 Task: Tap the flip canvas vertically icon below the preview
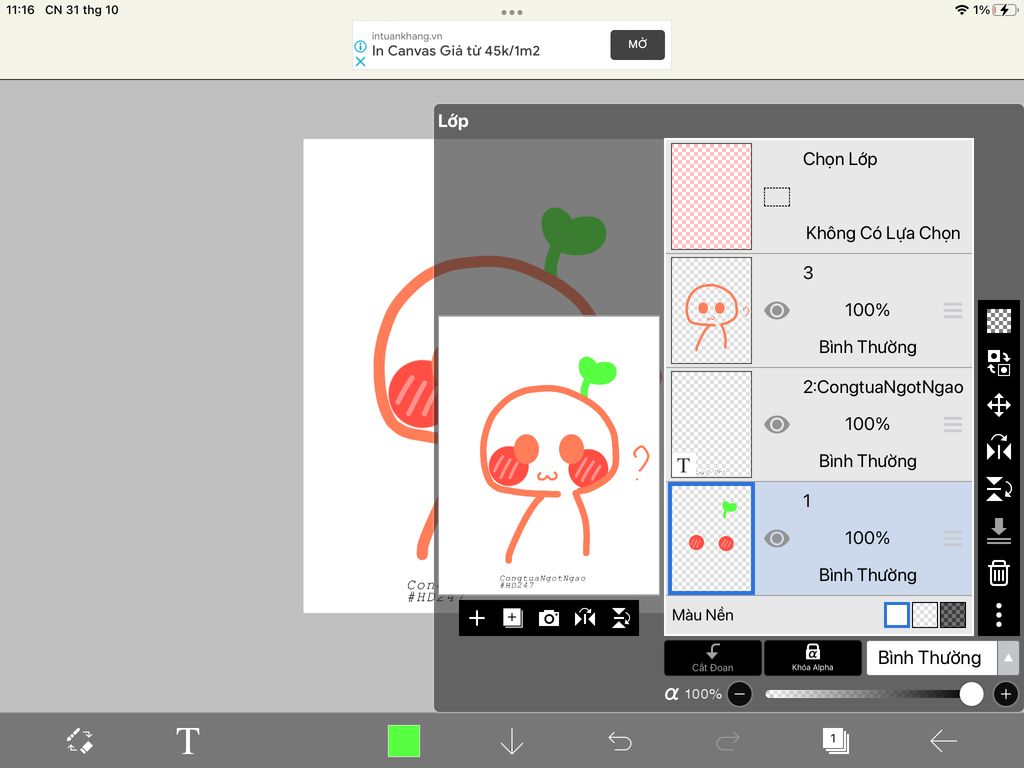pos(620,618)
